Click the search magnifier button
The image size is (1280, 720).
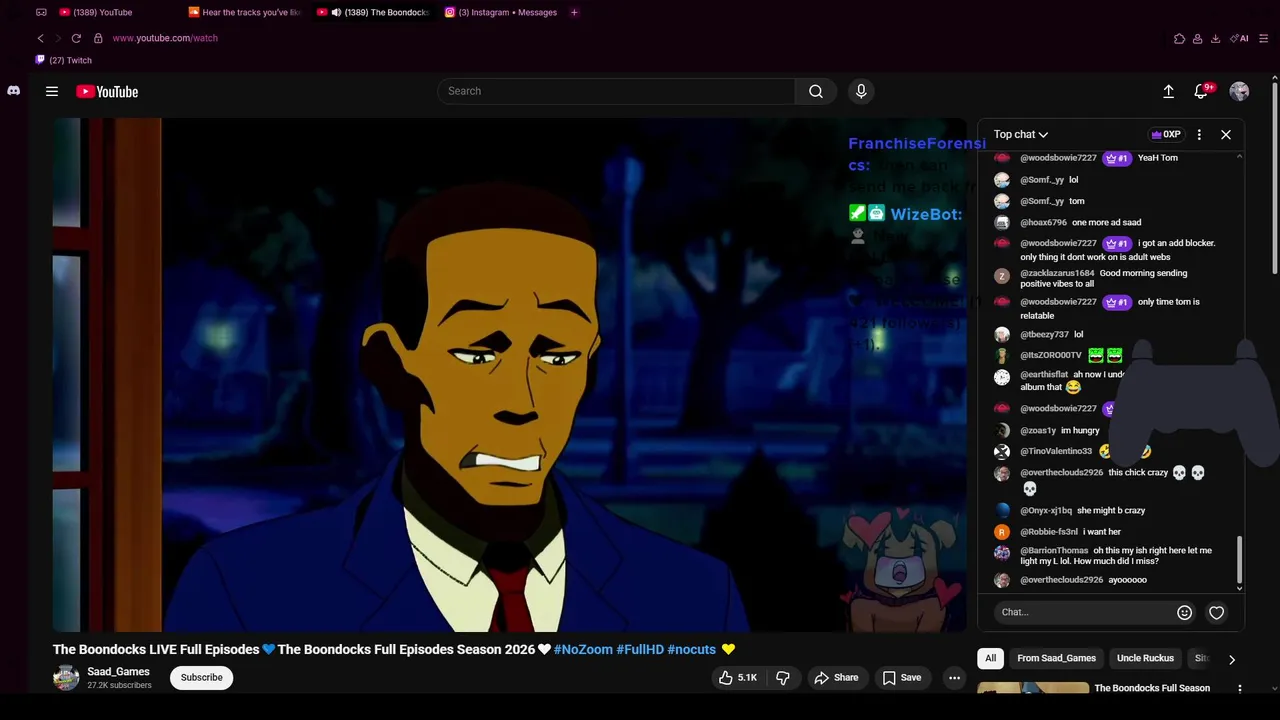(816, 91)
